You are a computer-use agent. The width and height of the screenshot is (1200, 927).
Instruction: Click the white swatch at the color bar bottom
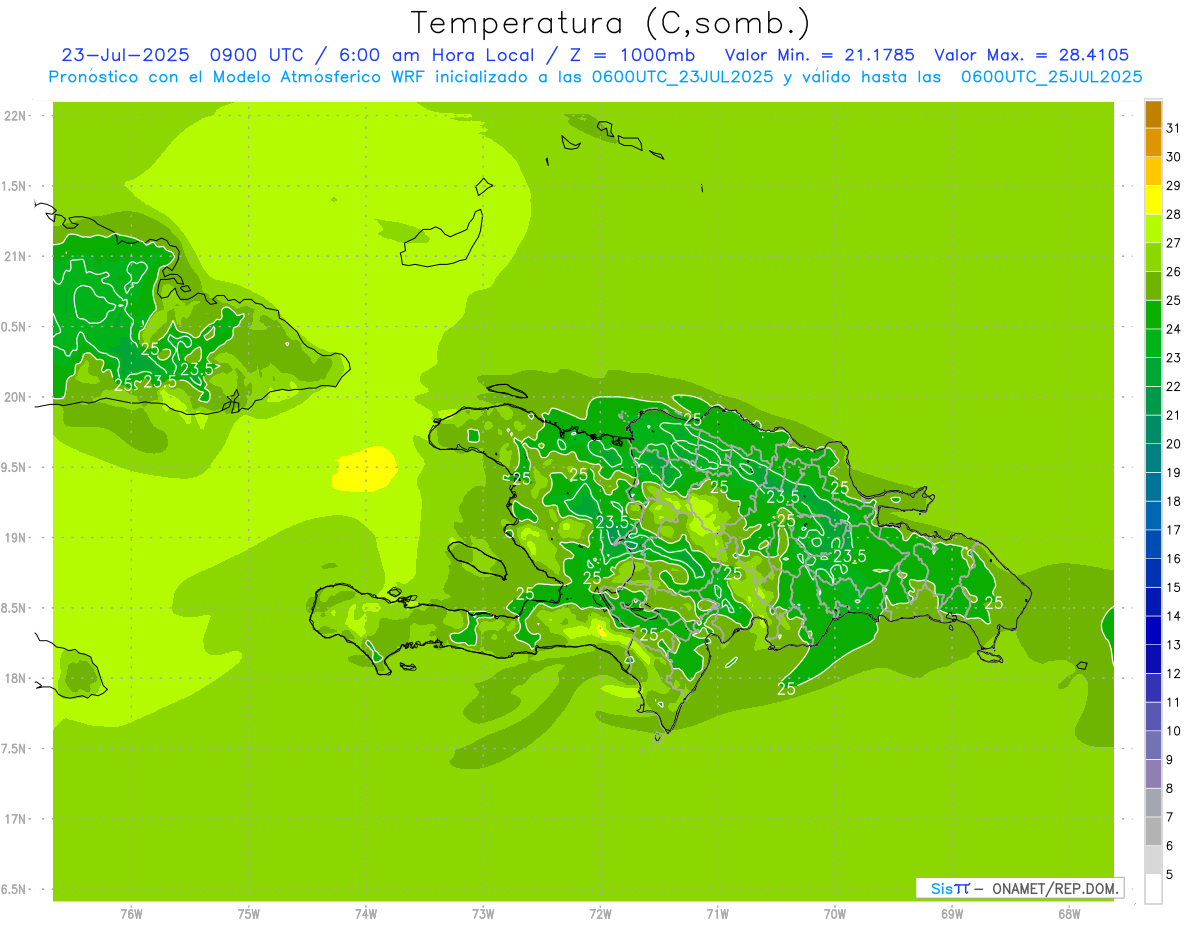1153,889
